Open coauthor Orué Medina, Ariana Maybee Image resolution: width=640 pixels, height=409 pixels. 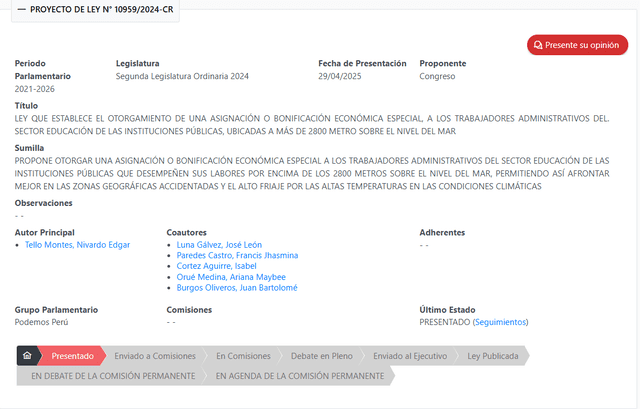click(x=230, y=277)
